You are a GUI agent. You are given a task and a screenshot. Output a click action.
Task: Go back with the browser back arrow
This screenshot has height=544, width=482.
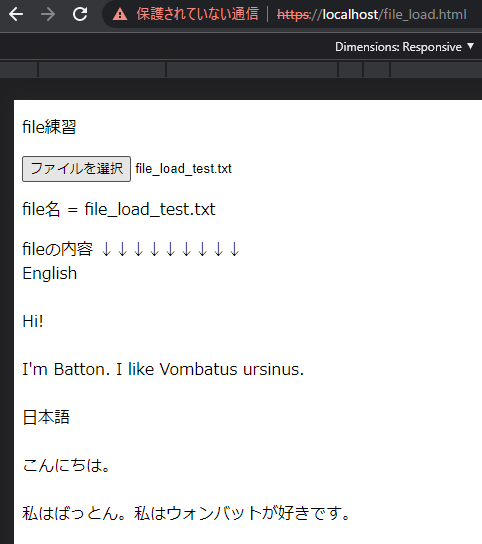click(x=16, y=14)
